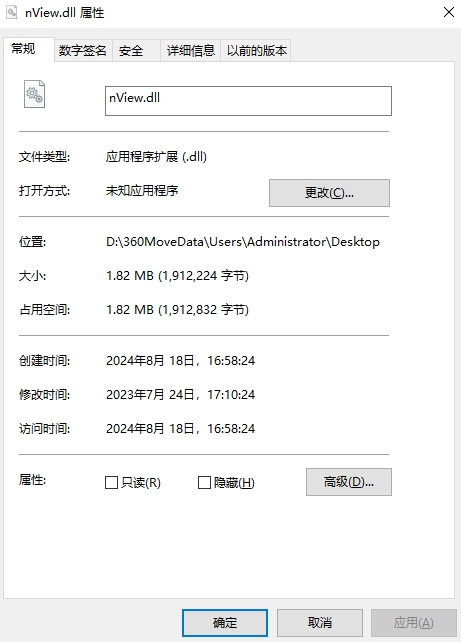461x642 pixels.
Task: Switch to the 详细信息 tab
Action: click(x=191, y=51)
